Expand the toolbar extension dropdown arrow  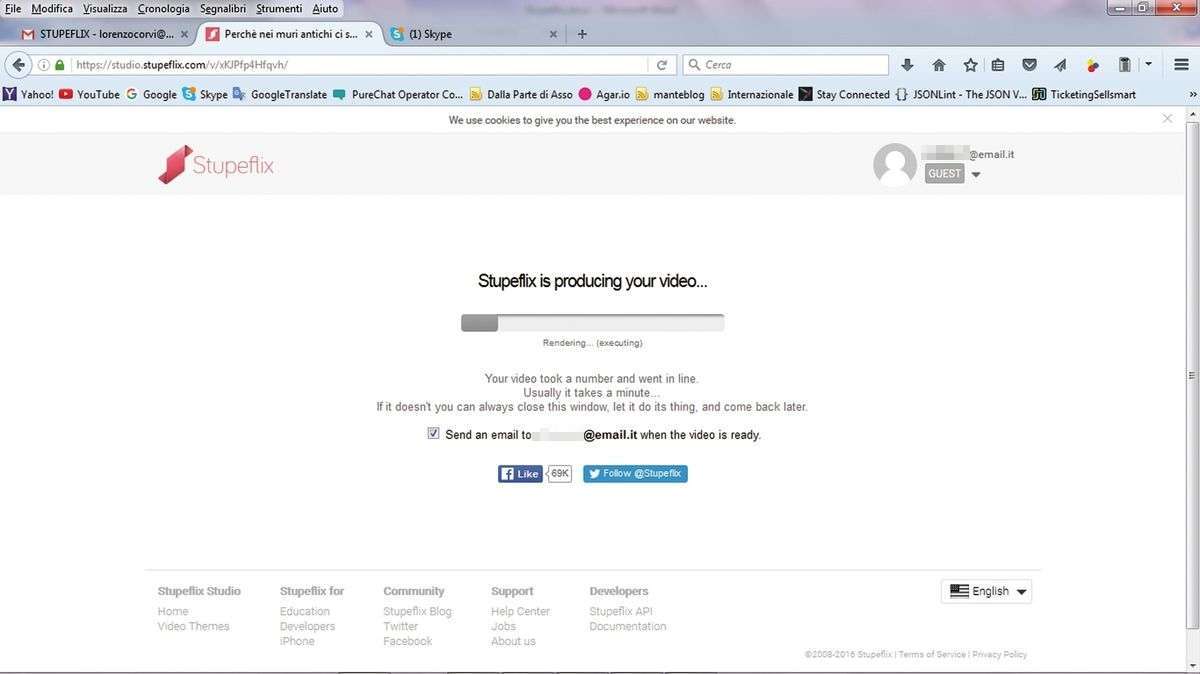point(1148,65)
